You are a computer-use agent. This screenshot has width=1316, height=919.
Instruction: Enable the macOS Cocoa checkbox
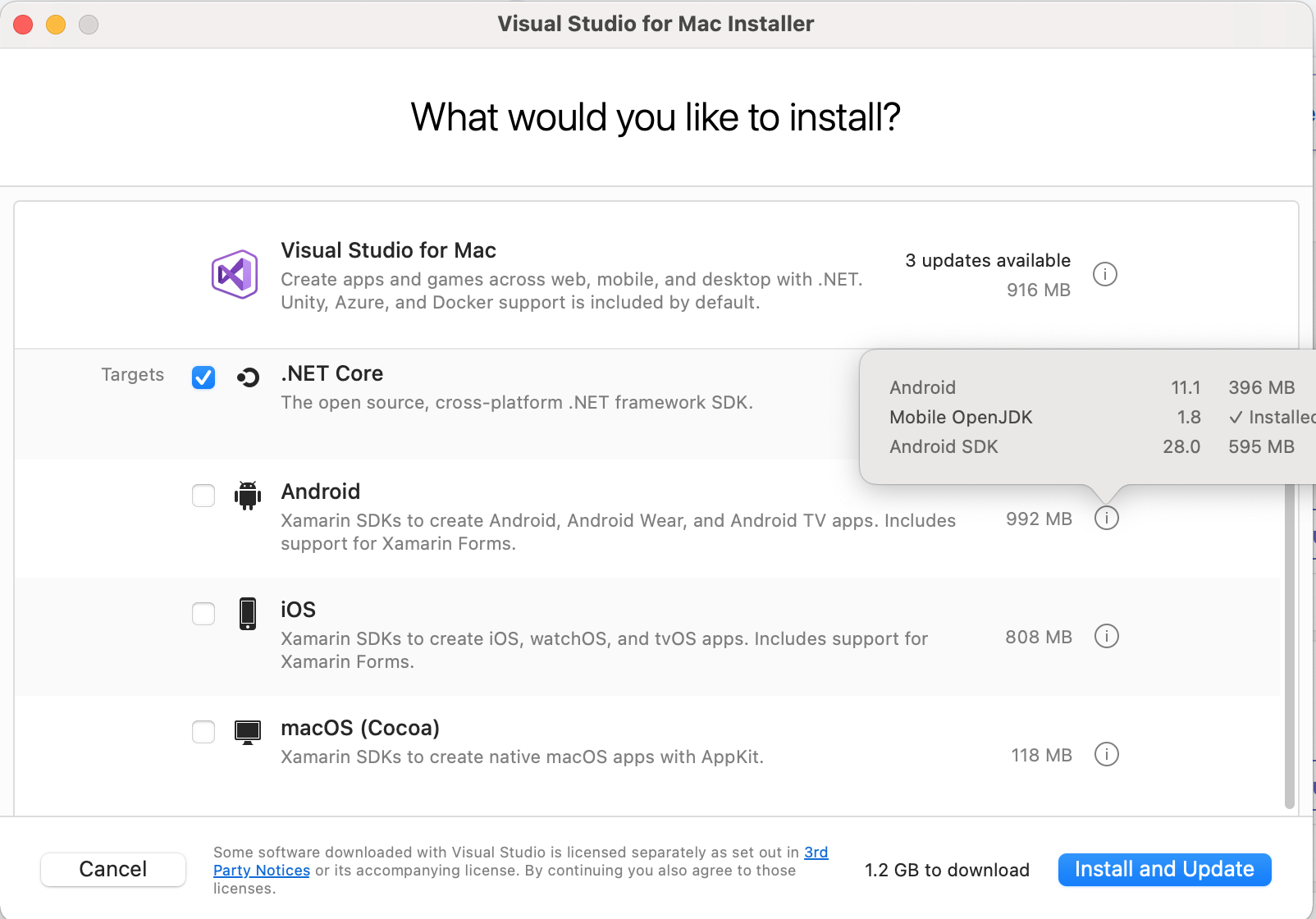pyautogui.click(x=203, y=732)
